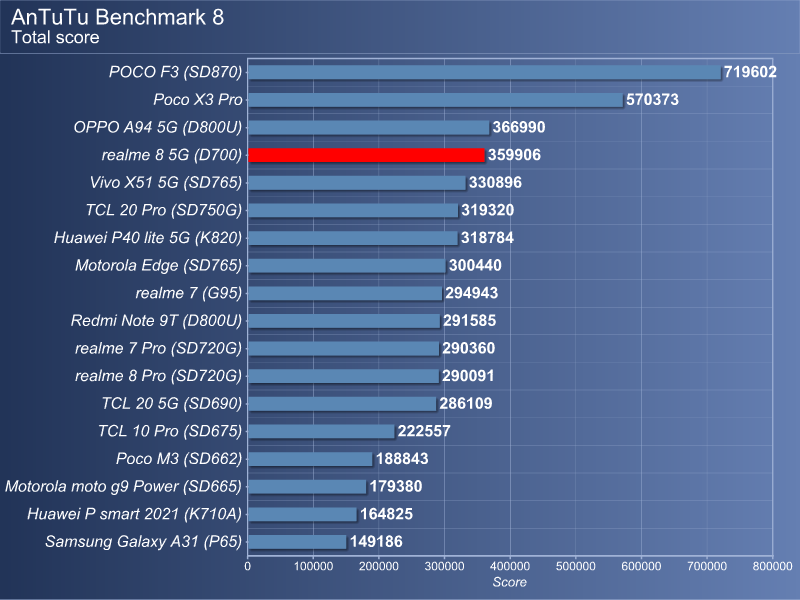Select the "Huawei P40 lite 5G (K820)" label
Image resolution: width=800 pixels, height=600 pixels.
[148, 238]
